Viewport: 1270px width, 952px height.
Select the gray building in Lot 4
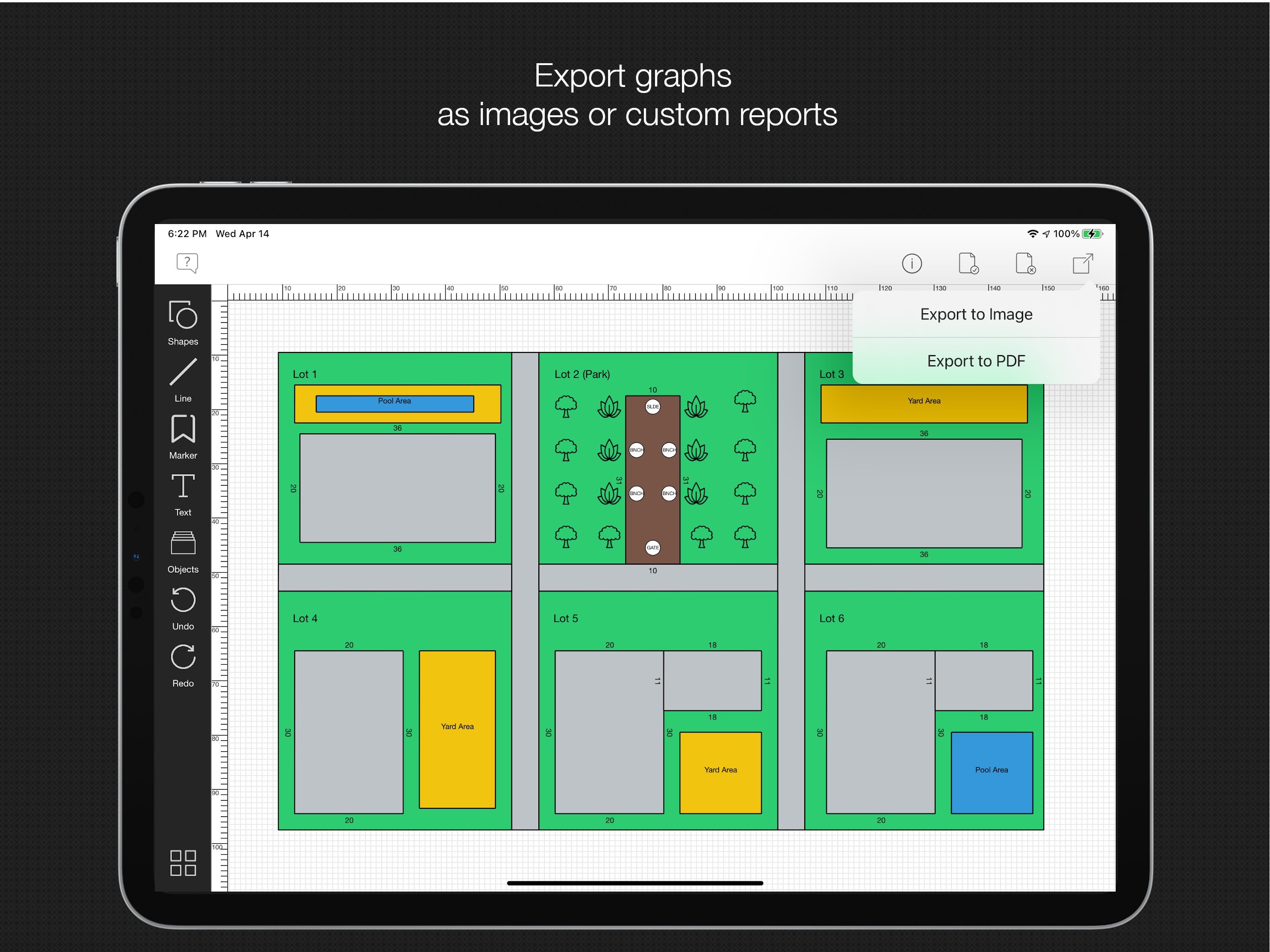tap(349, 732)
